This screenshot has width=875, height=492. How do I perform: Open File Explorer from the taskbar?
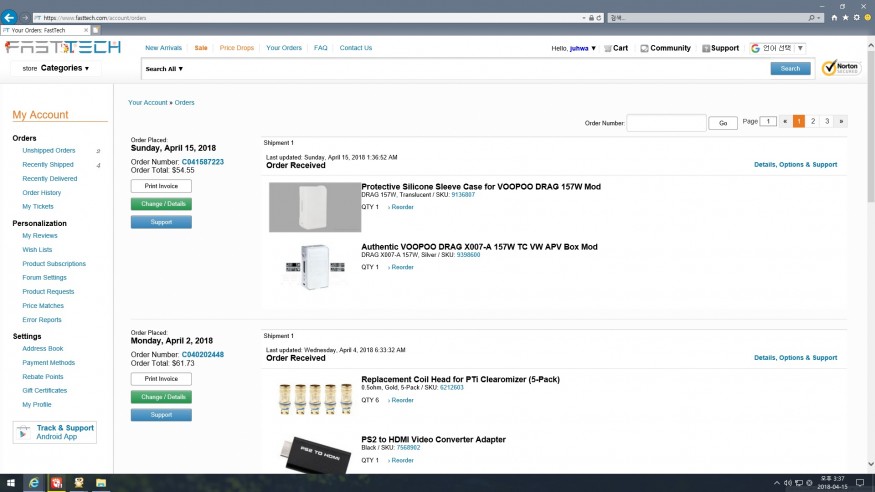tap(101, 483)
